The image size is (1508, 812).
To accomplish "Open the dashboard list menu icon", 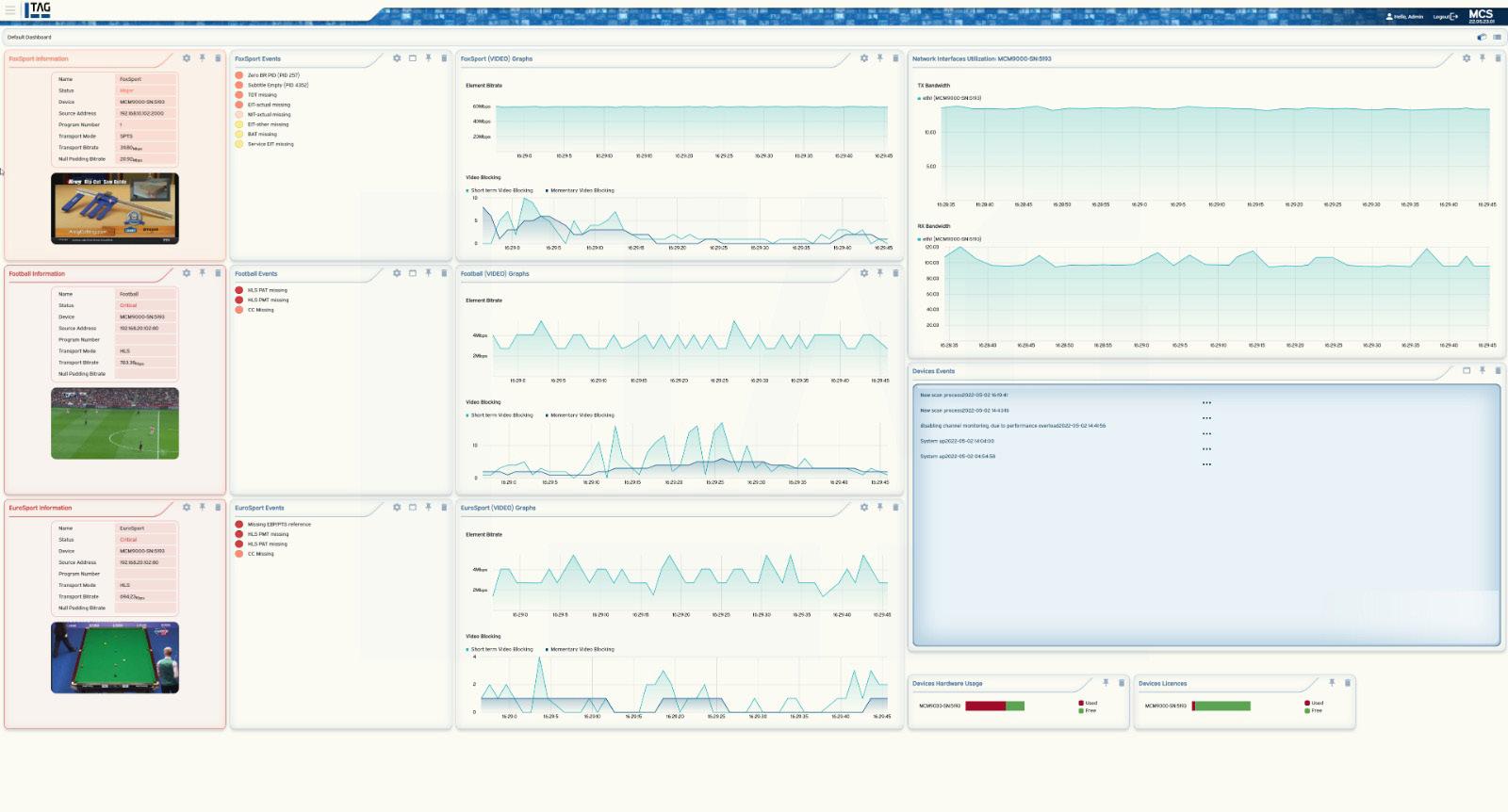I will [x=1497, y=38].
